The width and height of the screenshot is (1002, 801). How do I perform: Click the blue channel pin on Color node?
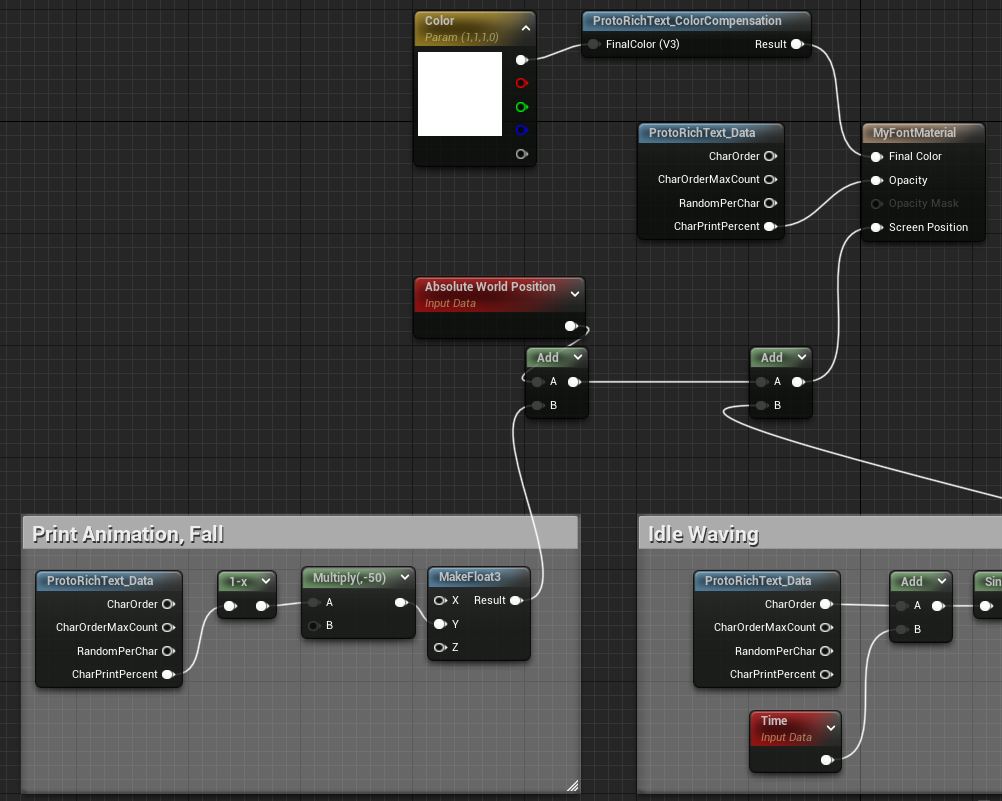521,130
